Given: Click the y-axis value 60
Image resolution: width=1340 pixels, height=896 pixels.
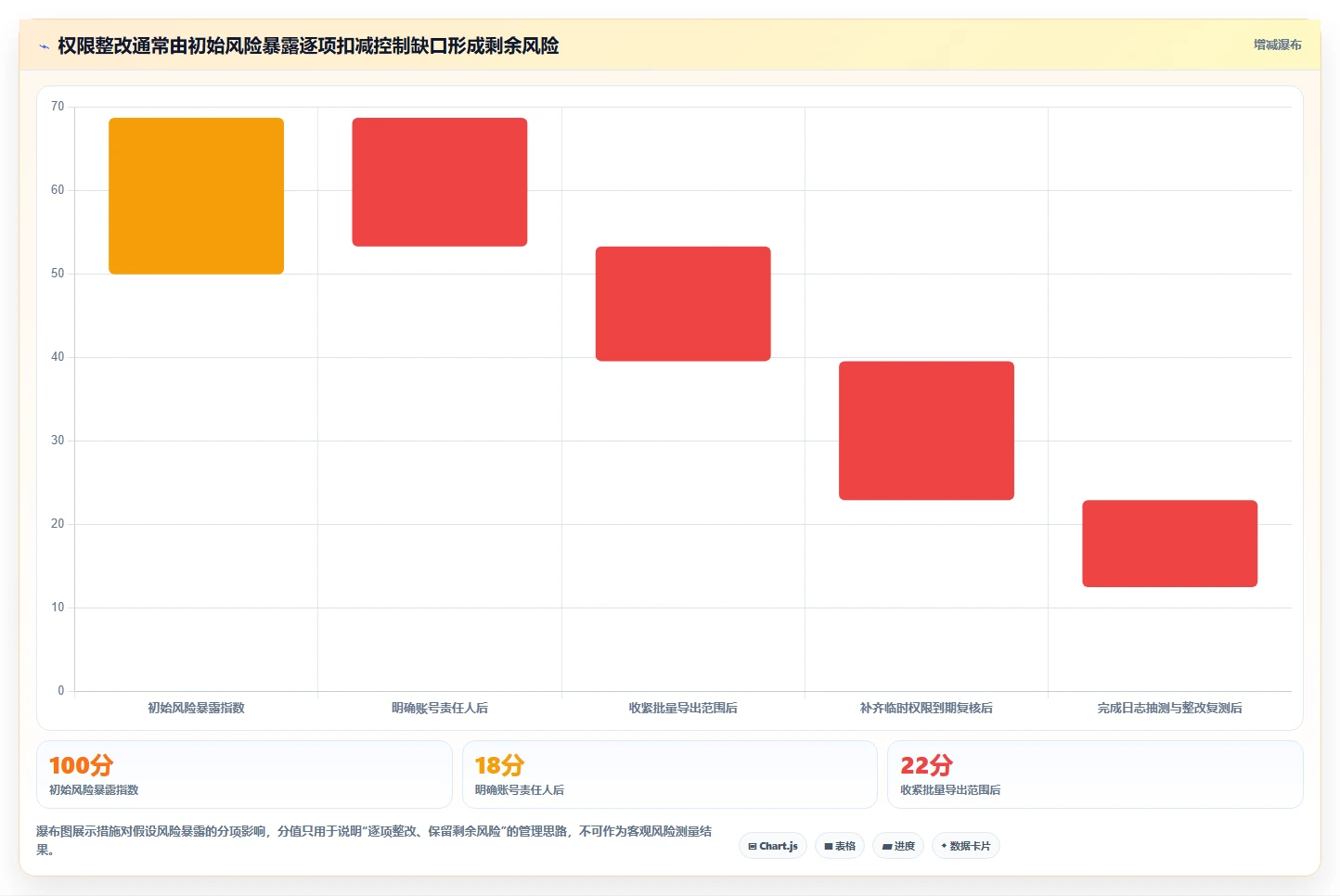Looking at the screenshot, I should pos(58,190).
